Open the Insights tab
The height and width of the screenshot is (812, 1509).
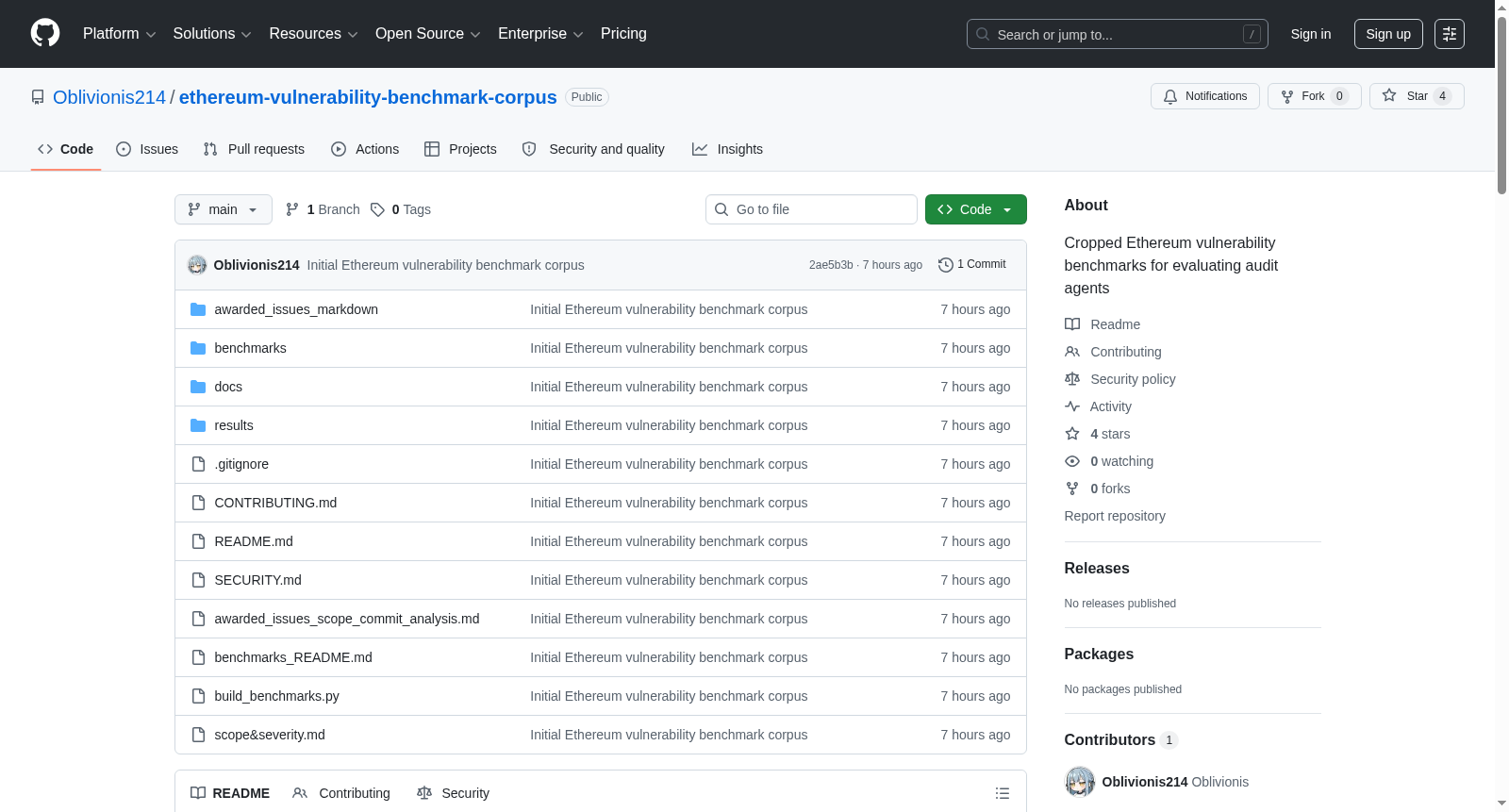point(727,149)
